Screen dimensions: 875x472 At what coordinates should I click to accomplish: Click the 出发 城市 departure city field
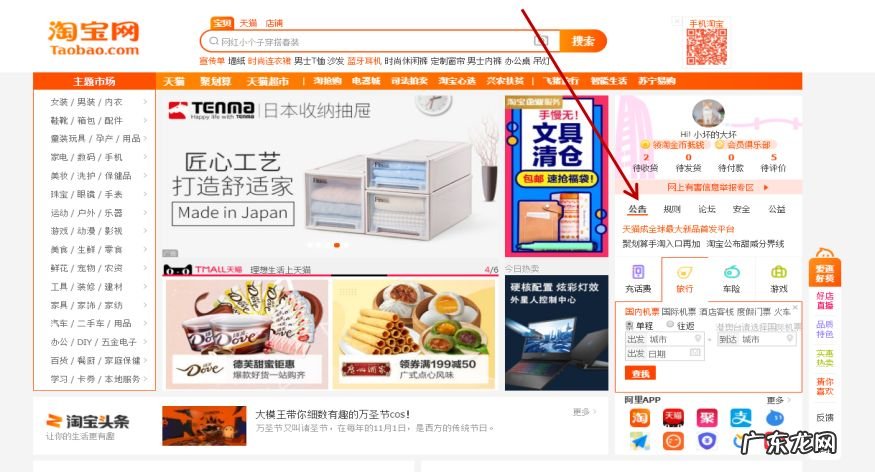(x=664, y=339)
